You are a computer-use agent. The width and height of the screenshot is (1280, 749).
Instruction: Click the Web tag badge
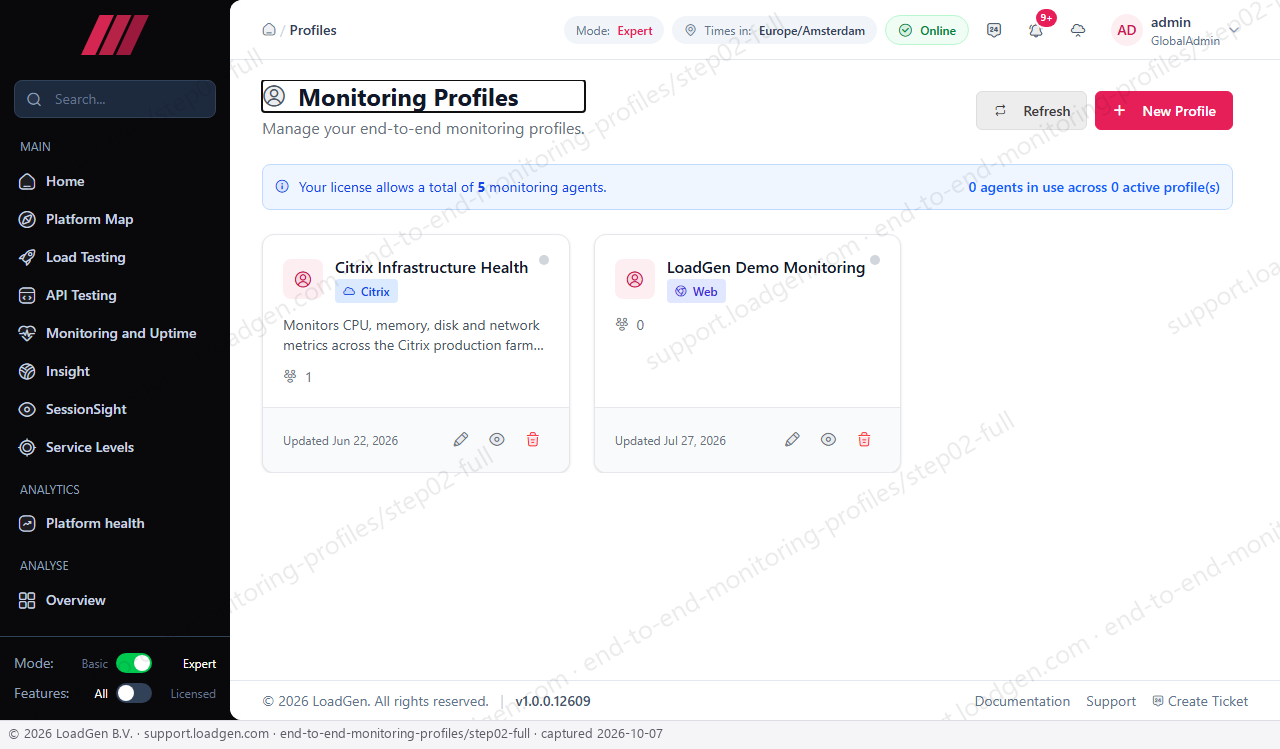tap(696, 292)
